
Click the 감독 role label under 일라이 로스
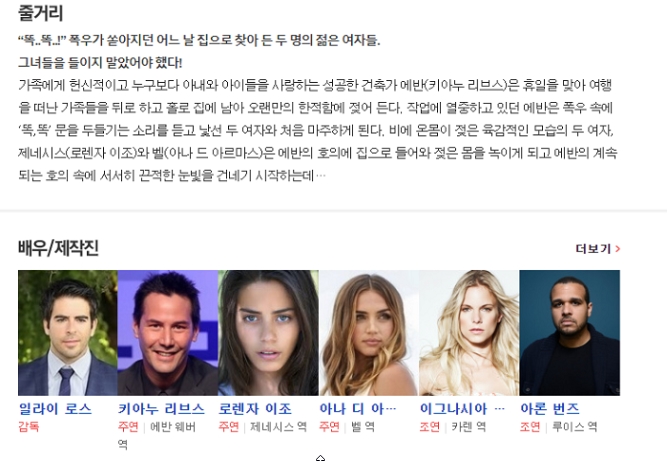click(x=29, y=426)
